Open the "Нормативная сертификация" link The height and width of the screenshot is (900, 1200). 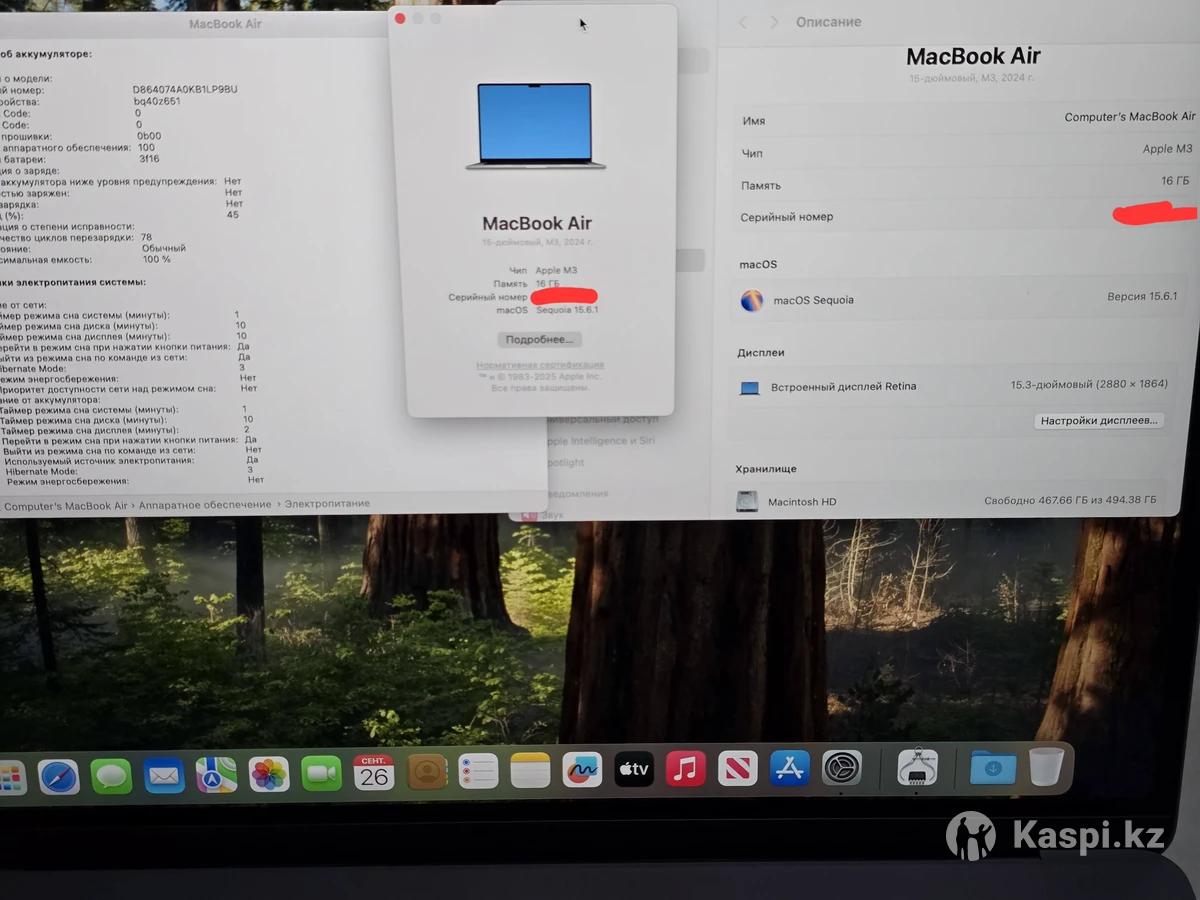click(x=539, y=365)
